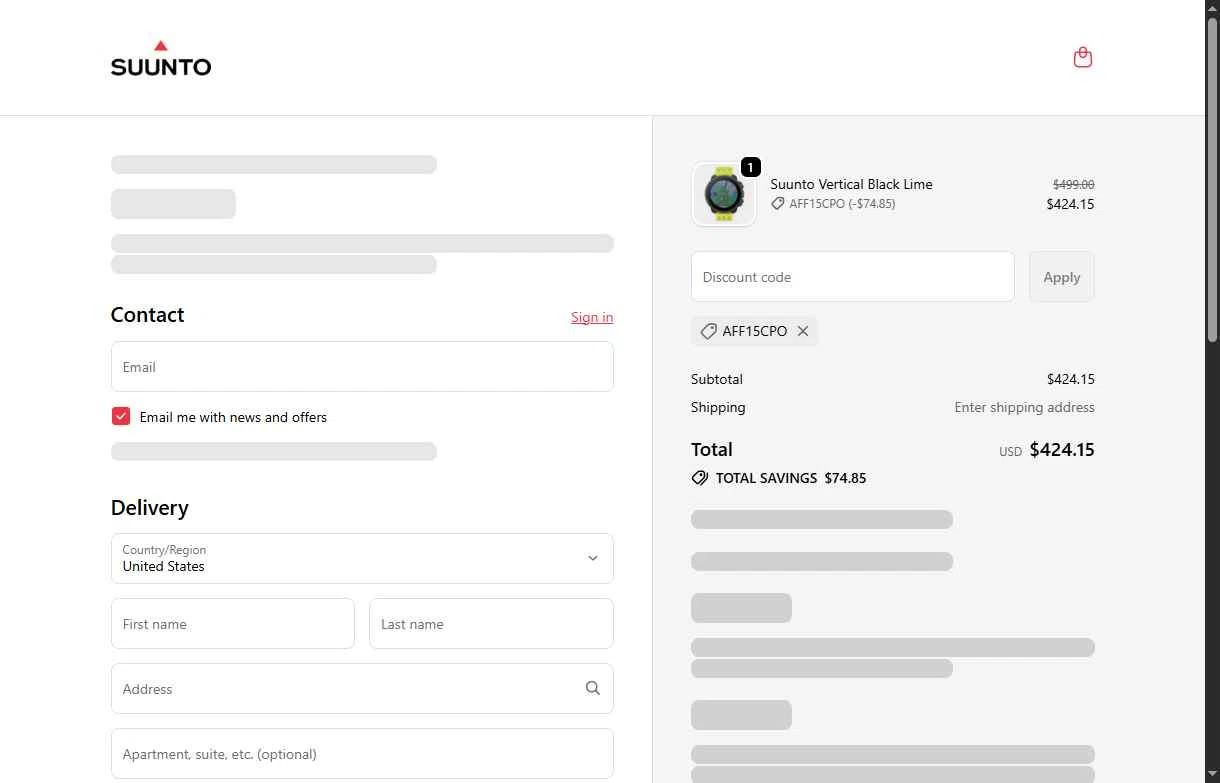Click the tag icon next to AFF15CPO (-$74.85)

[778, 203]
